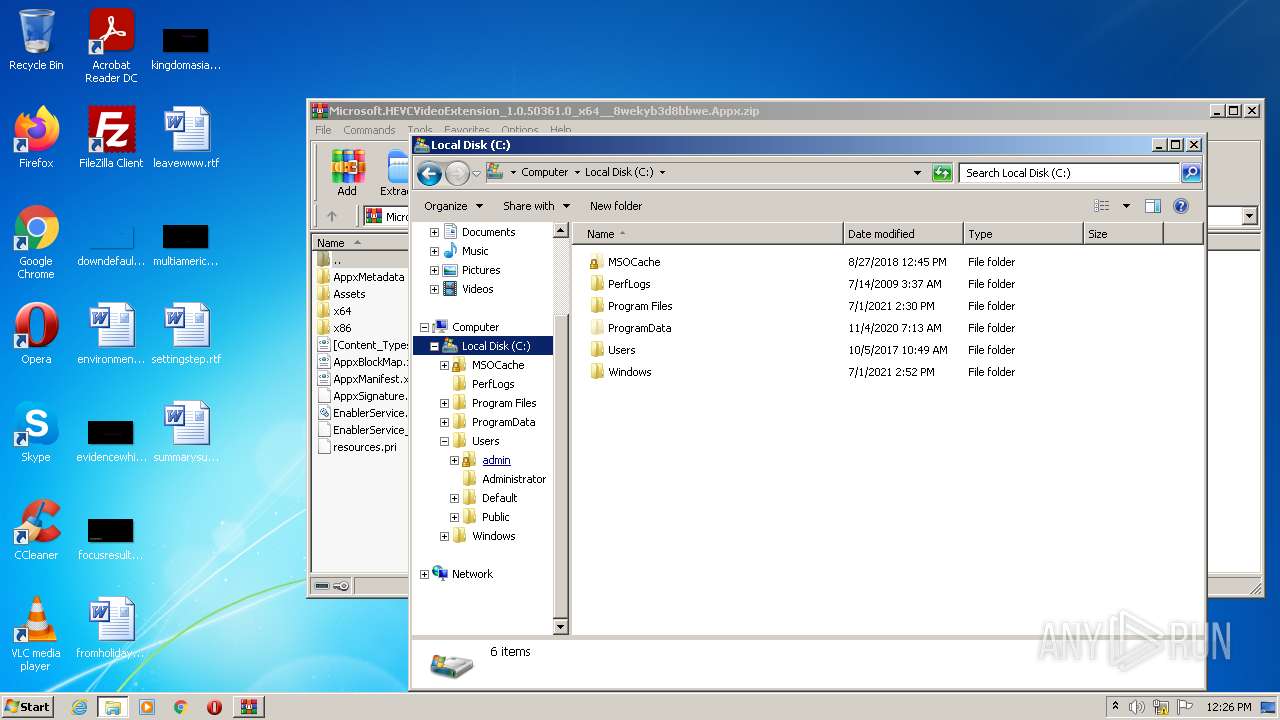Click the Search Local Disk (C:) field
Viewport: 1280px width, 720px height.
point(1069,173)
